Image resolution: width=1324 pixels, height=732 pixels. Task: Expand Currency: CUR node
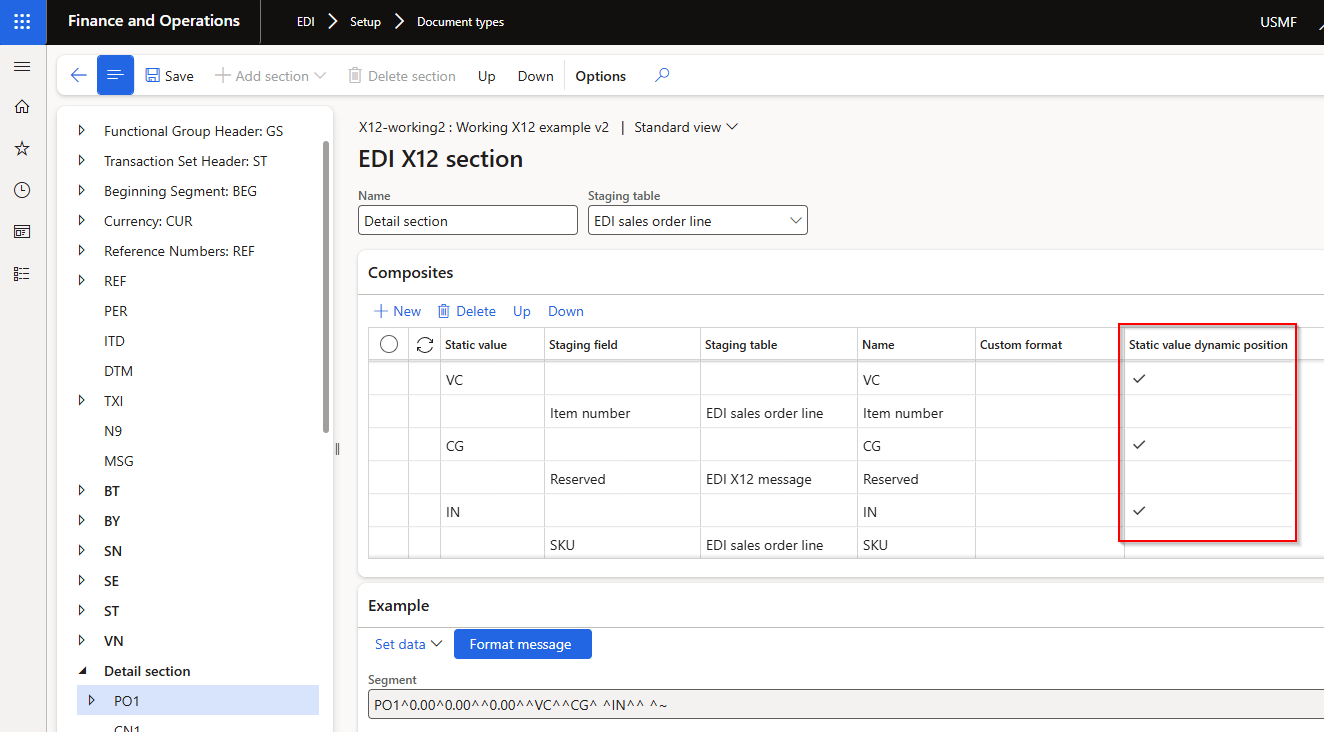[81, 221]
